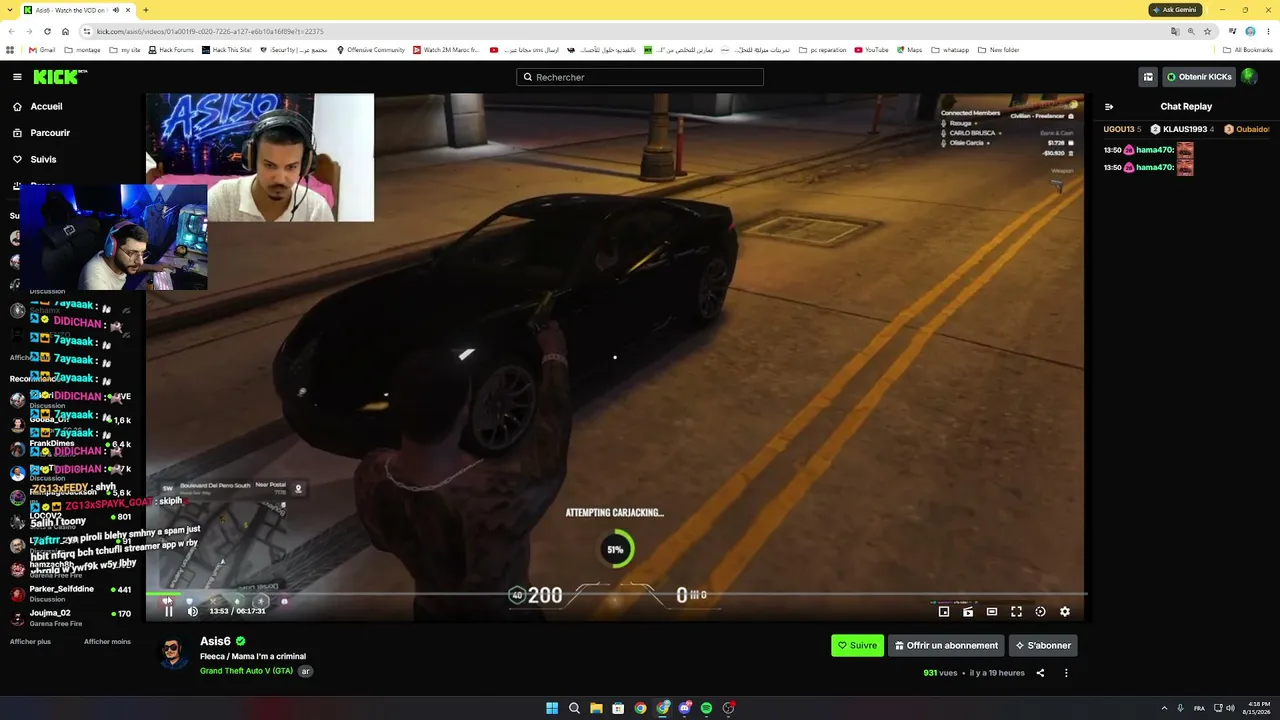Open video player settings gear
Screen dimensions: 1280x720
coord(1064,611)
